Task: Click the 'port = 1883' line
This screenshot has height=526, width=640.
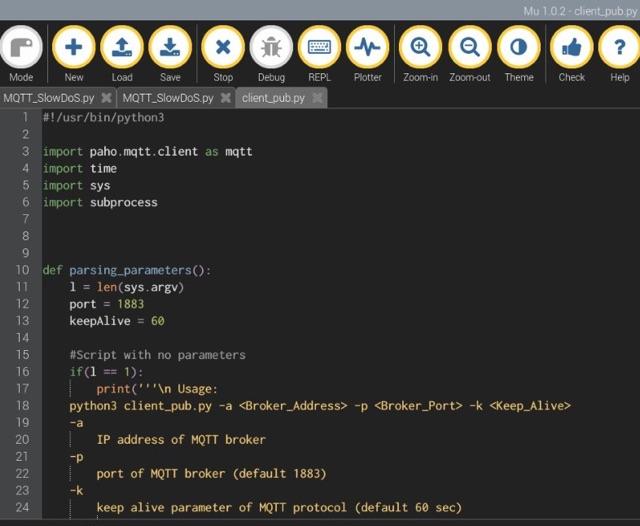Action: click(x=107, y=304)
